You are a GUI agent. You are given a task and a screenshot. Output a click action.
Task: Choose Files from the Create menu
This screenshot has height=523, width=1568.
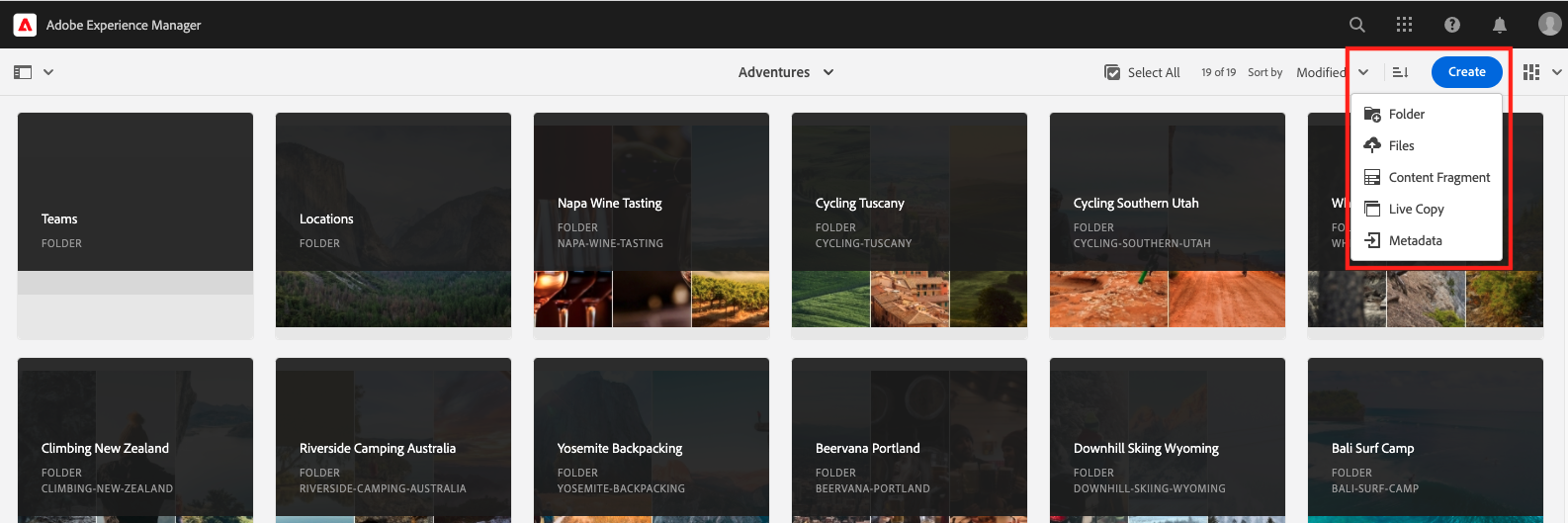click(x=1427, y=145)
